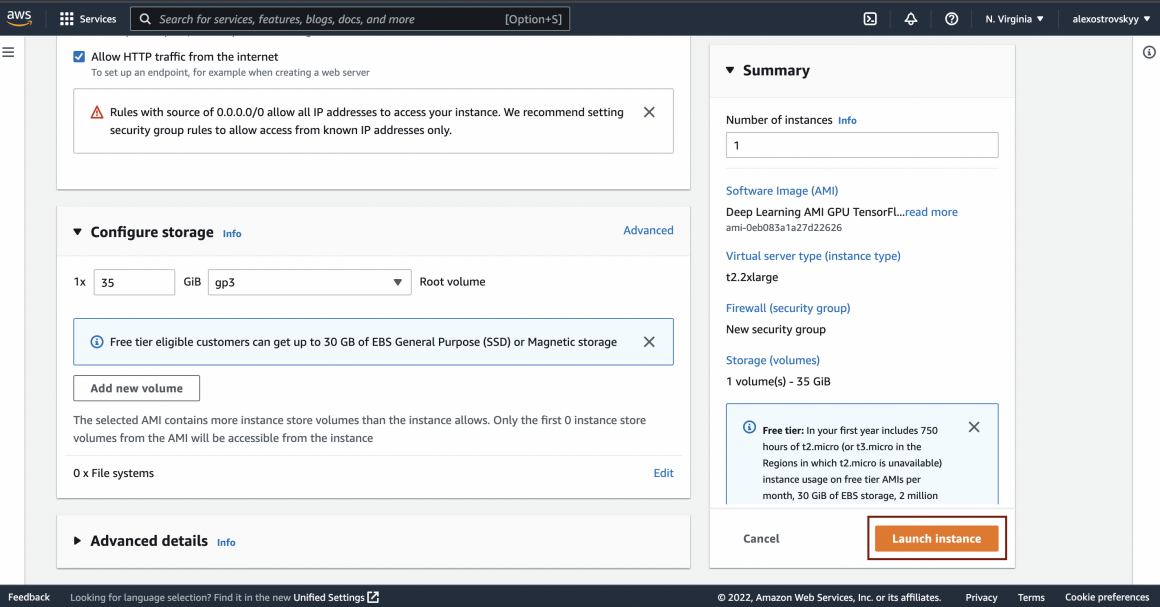Viewport: 1160px width, 607px height.
Task: Open the N. Virginia region selector
Action: pos(1014,19)
